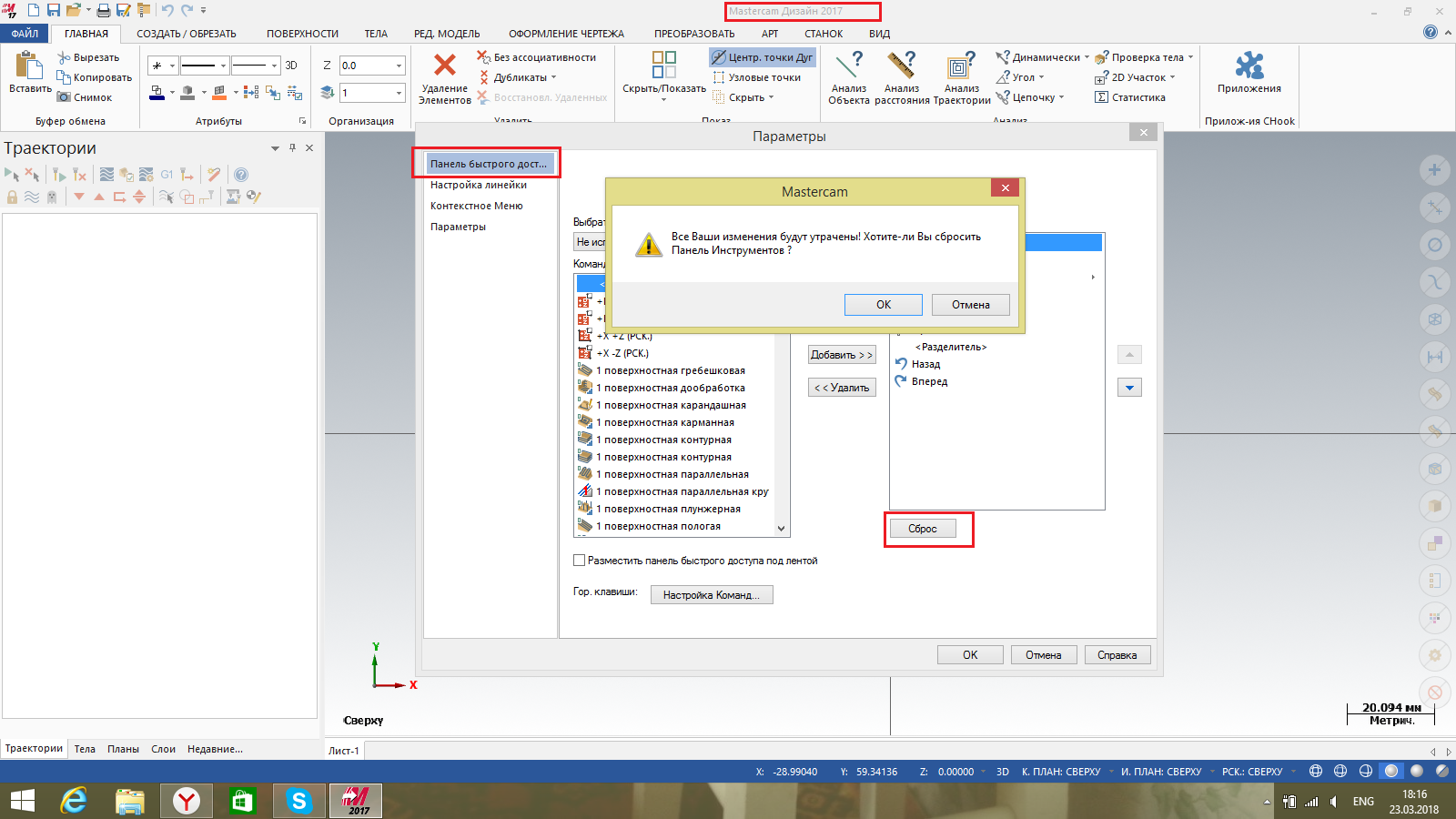
Task: Click the Undo arrow in quick access toolbar
Action: (167, 10)
